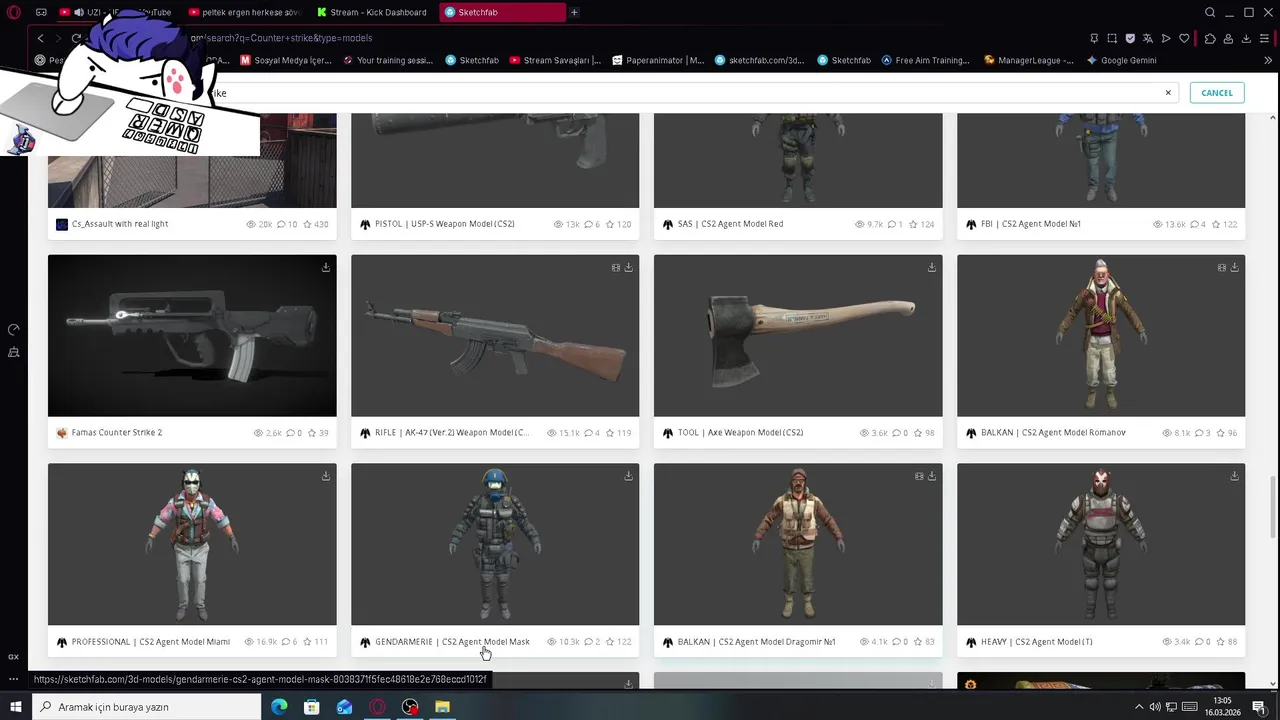
Task: Open Opera menu logo at top left
Action: click(14, 12)
